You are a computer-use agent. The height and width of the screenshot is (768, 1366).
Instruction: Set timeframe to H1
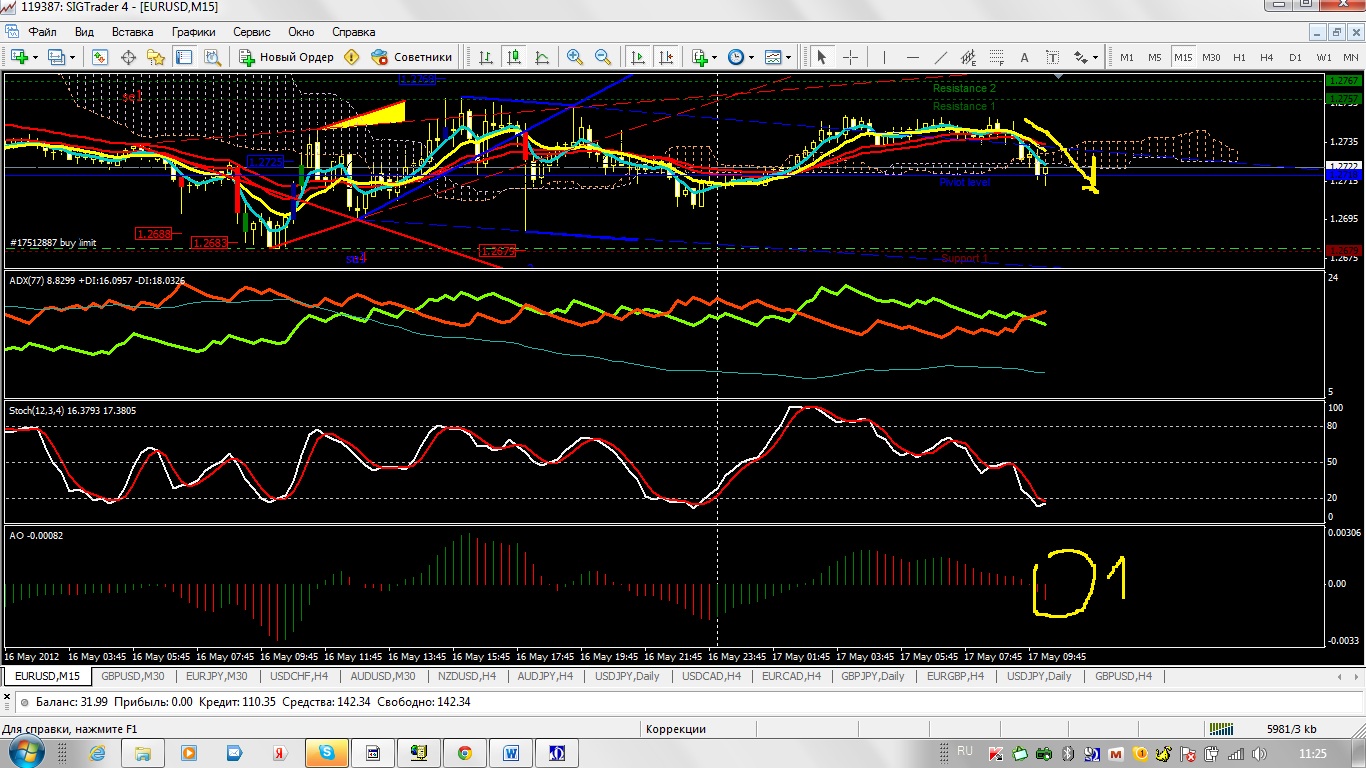(1239, 57)
